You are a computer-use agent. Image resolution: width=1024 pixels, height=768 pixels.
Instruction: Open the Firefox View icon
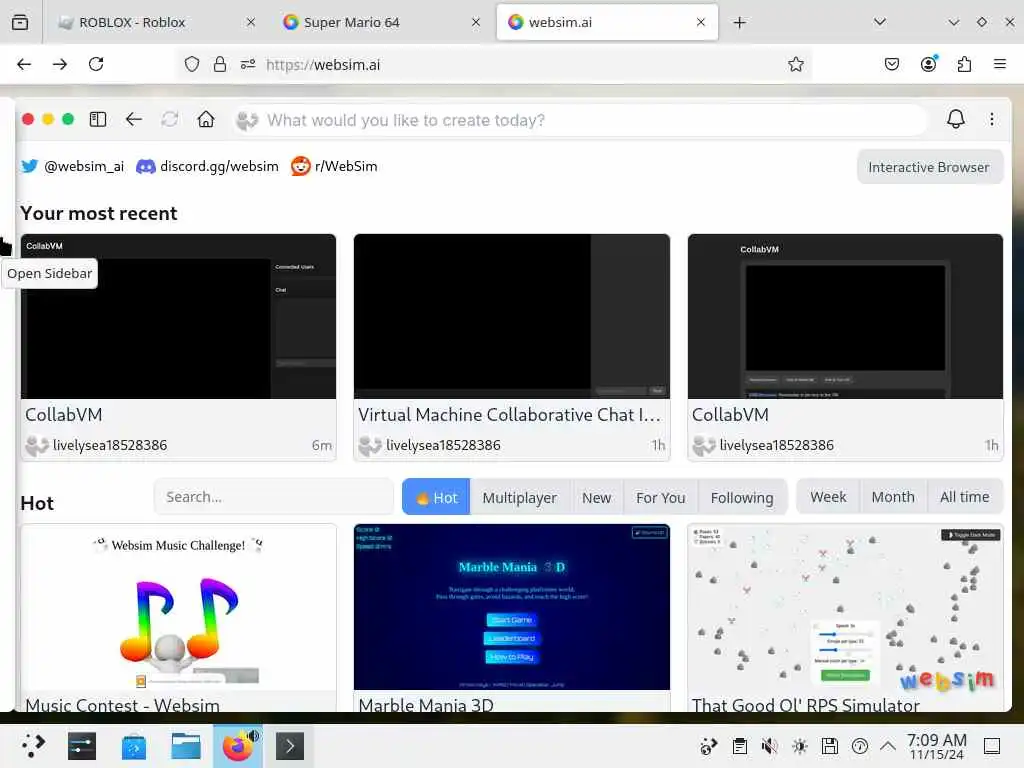20,22
